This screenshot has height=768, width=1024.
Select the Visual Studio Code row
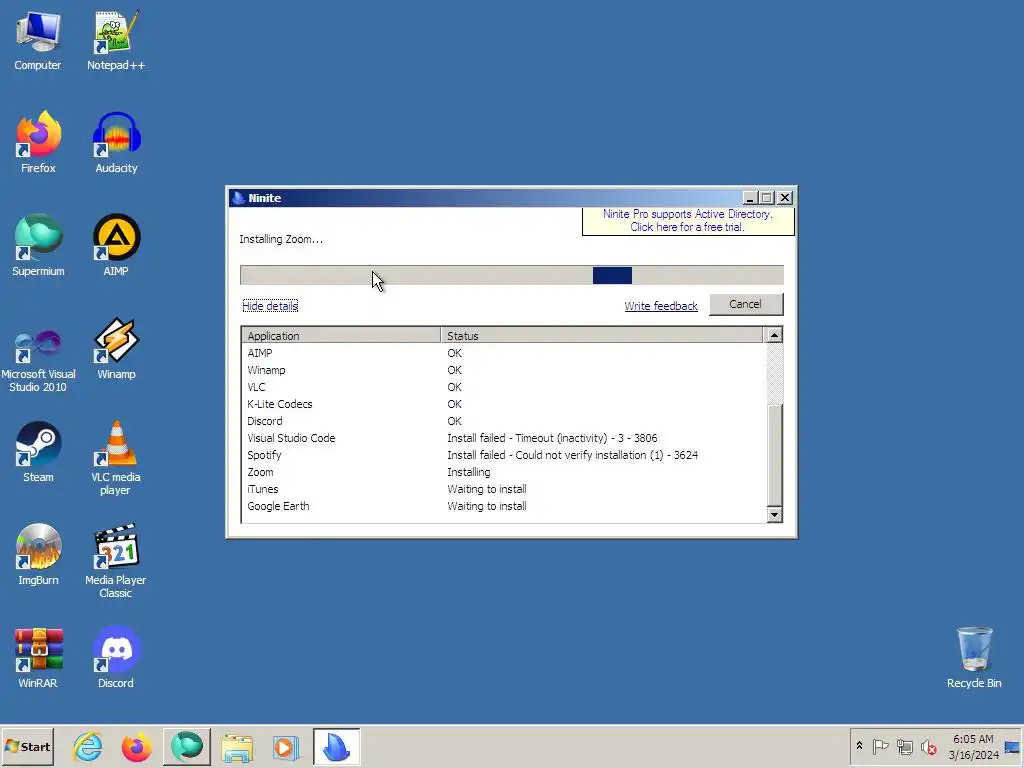502,438
